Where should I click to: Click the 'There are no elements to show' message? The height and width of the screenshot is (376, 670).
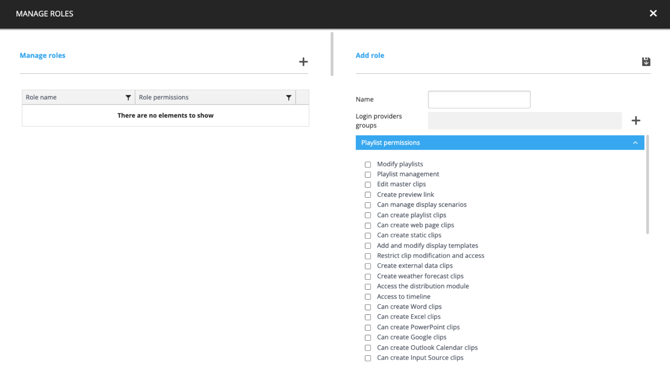[x=165, y=115]
